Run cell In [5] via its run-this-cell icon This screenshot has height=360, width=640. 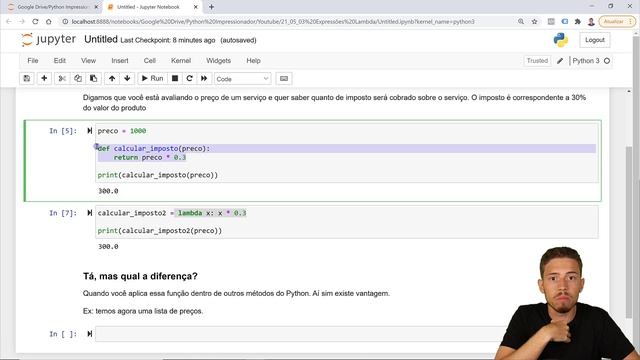89,131
